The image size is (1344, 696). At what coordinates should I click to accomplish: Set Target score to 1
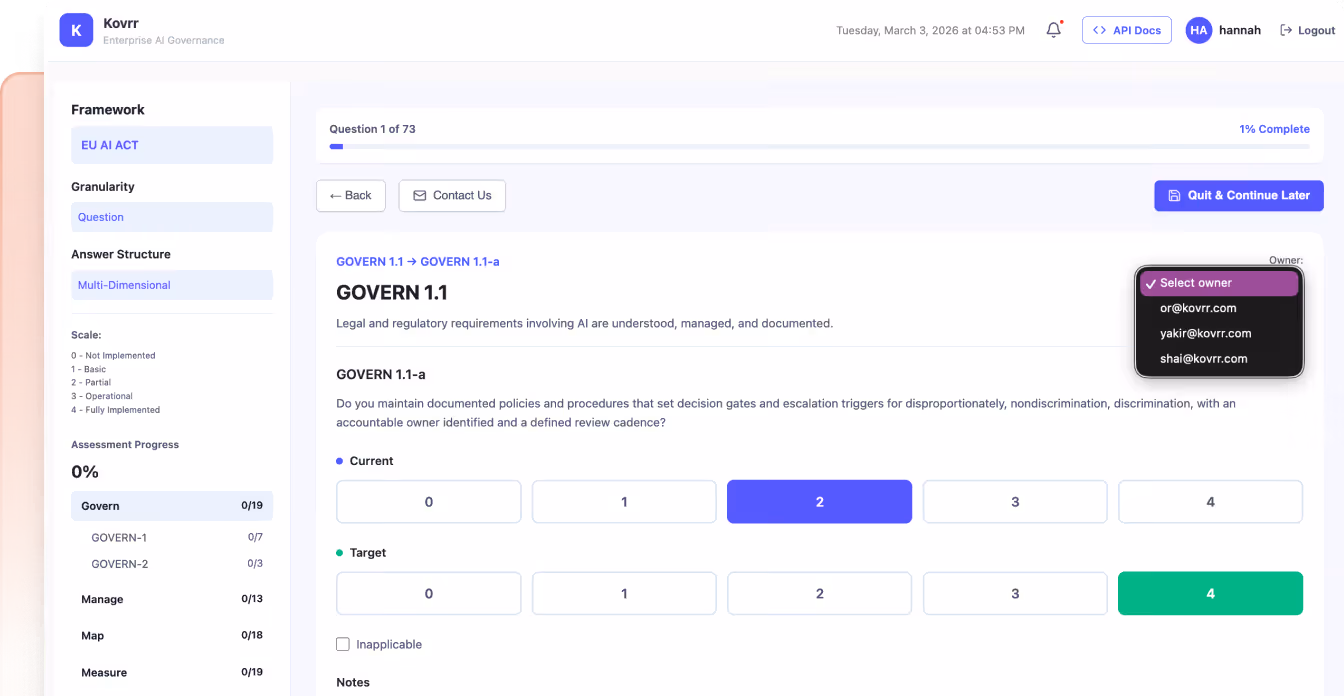[624, 593]
